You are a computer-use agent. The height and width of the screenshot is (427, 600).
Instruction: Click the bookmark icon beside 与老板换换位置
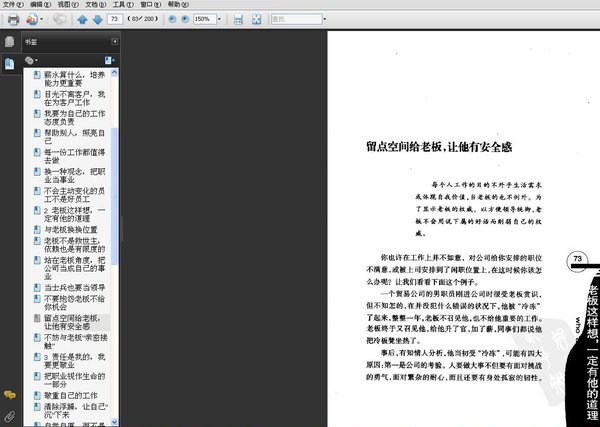point(37,230)
